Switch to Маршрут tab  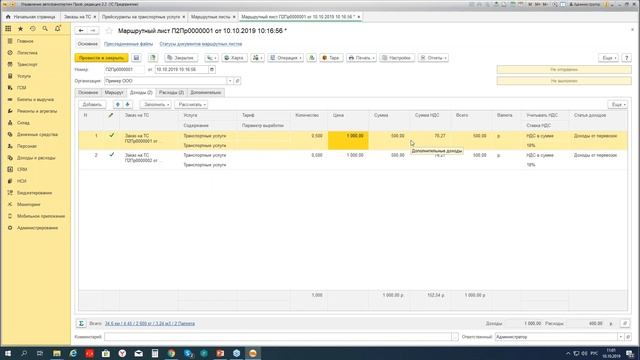click(114, 93)
